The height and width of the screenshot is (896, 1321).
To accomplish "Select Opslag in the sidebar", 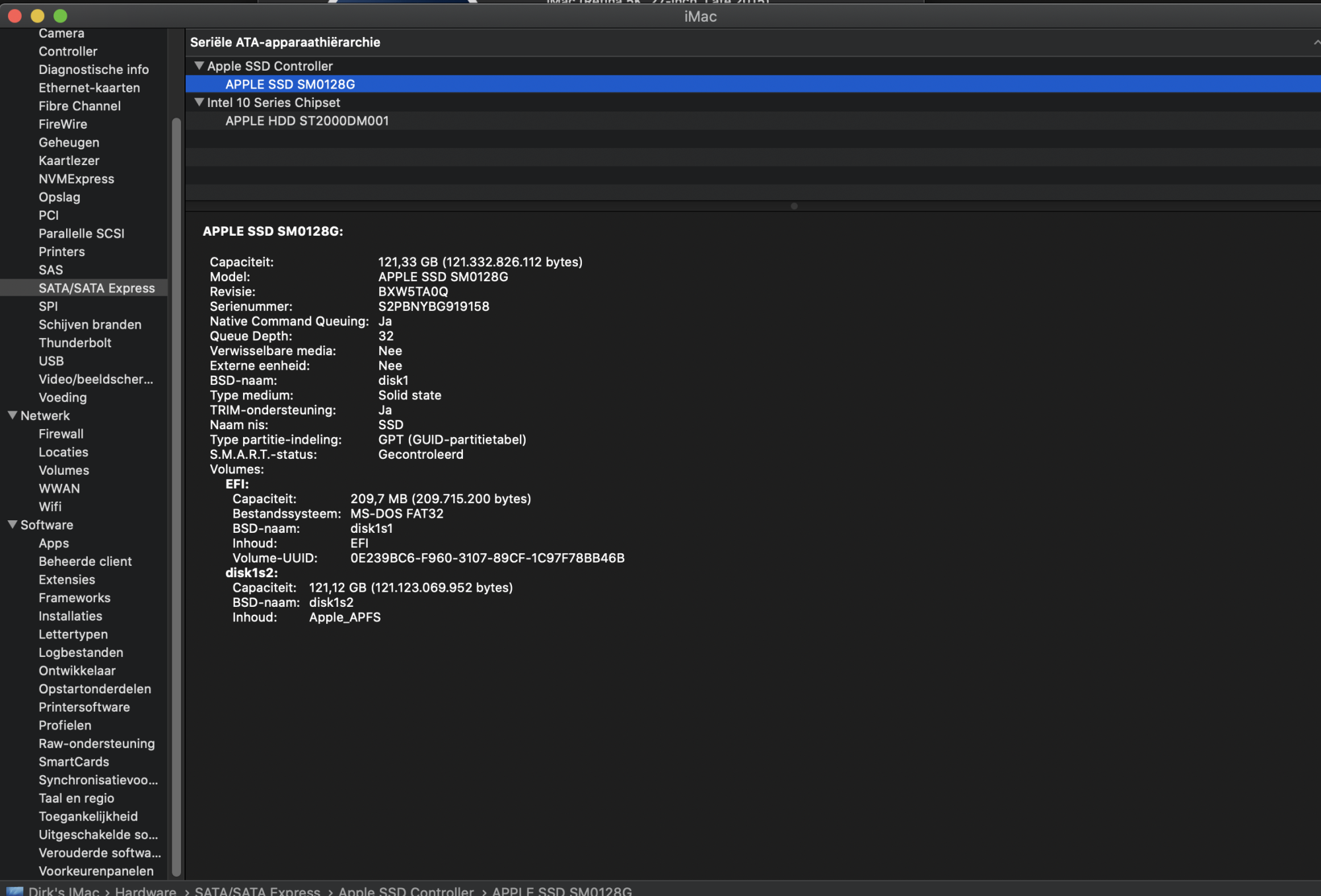I will [59, 197].
